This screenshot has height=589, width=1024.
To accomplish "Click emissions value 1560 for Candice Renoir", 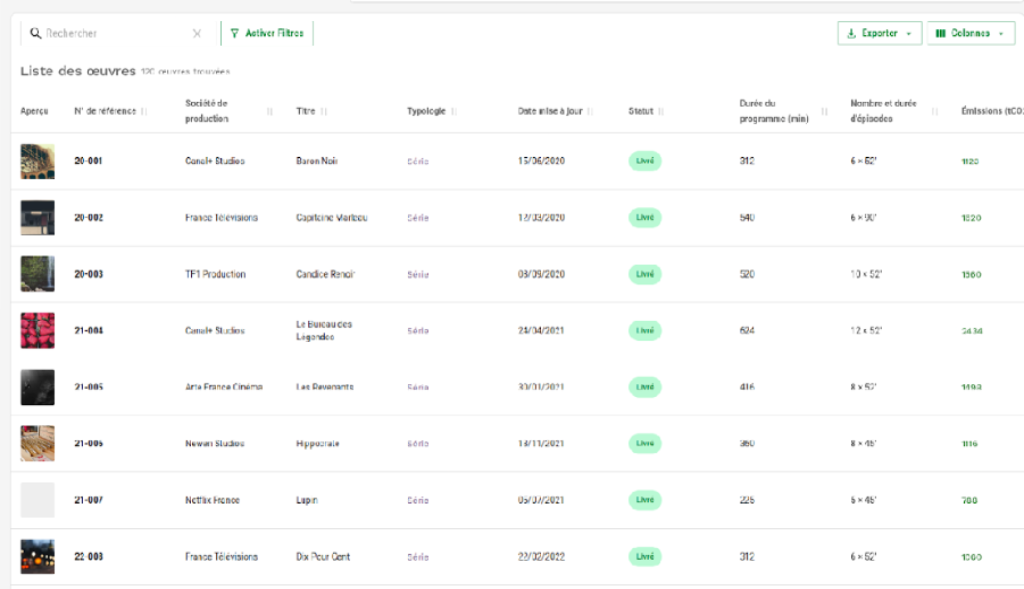I will tap(971, 274).
